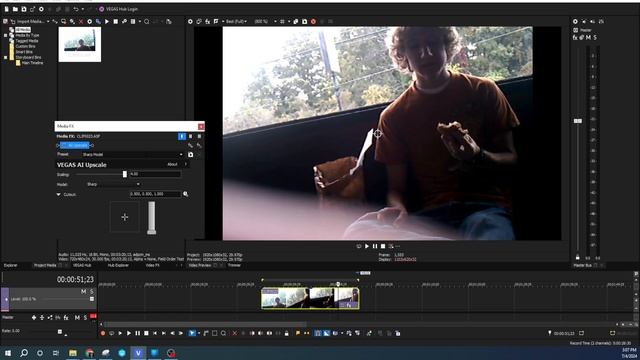
Task: Open project using the folder icon
Action: [x=15, y=9]
